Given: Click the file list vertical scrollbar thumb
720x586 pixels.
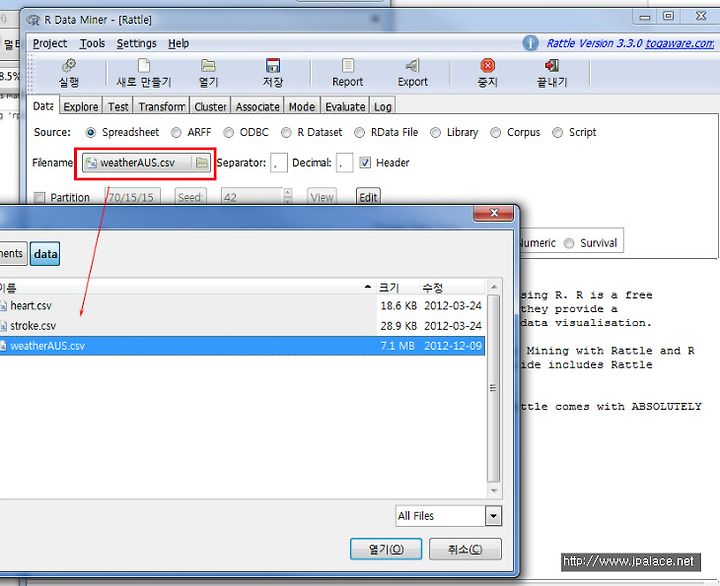Looking at the screenshot, I should coord(493,388).
